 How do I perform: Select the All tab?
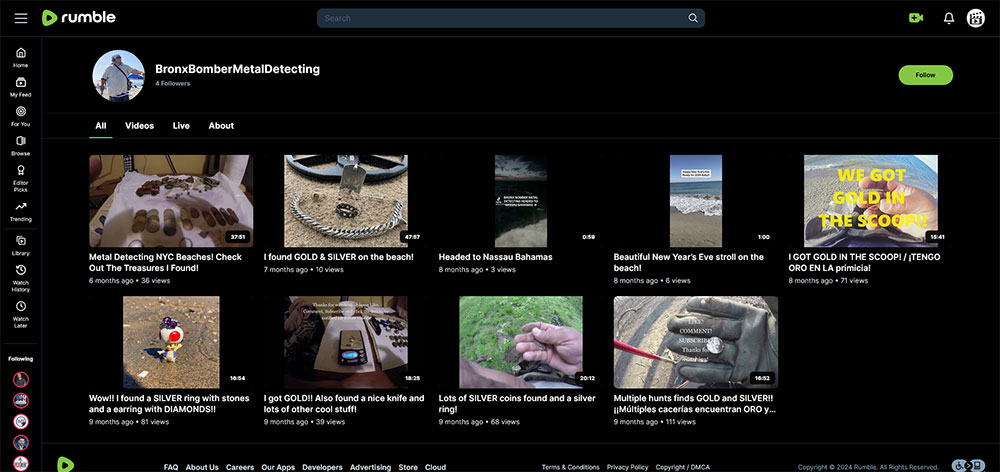[101, 126]
